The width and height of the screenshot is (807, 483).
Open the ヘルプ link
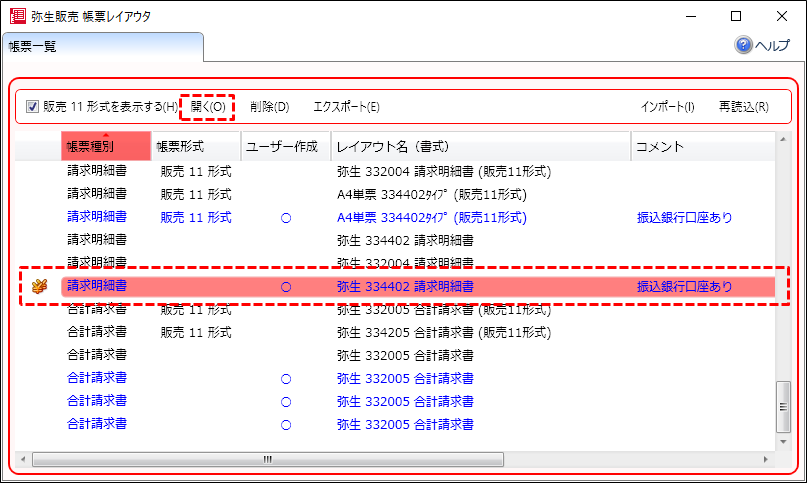point(772,45)
